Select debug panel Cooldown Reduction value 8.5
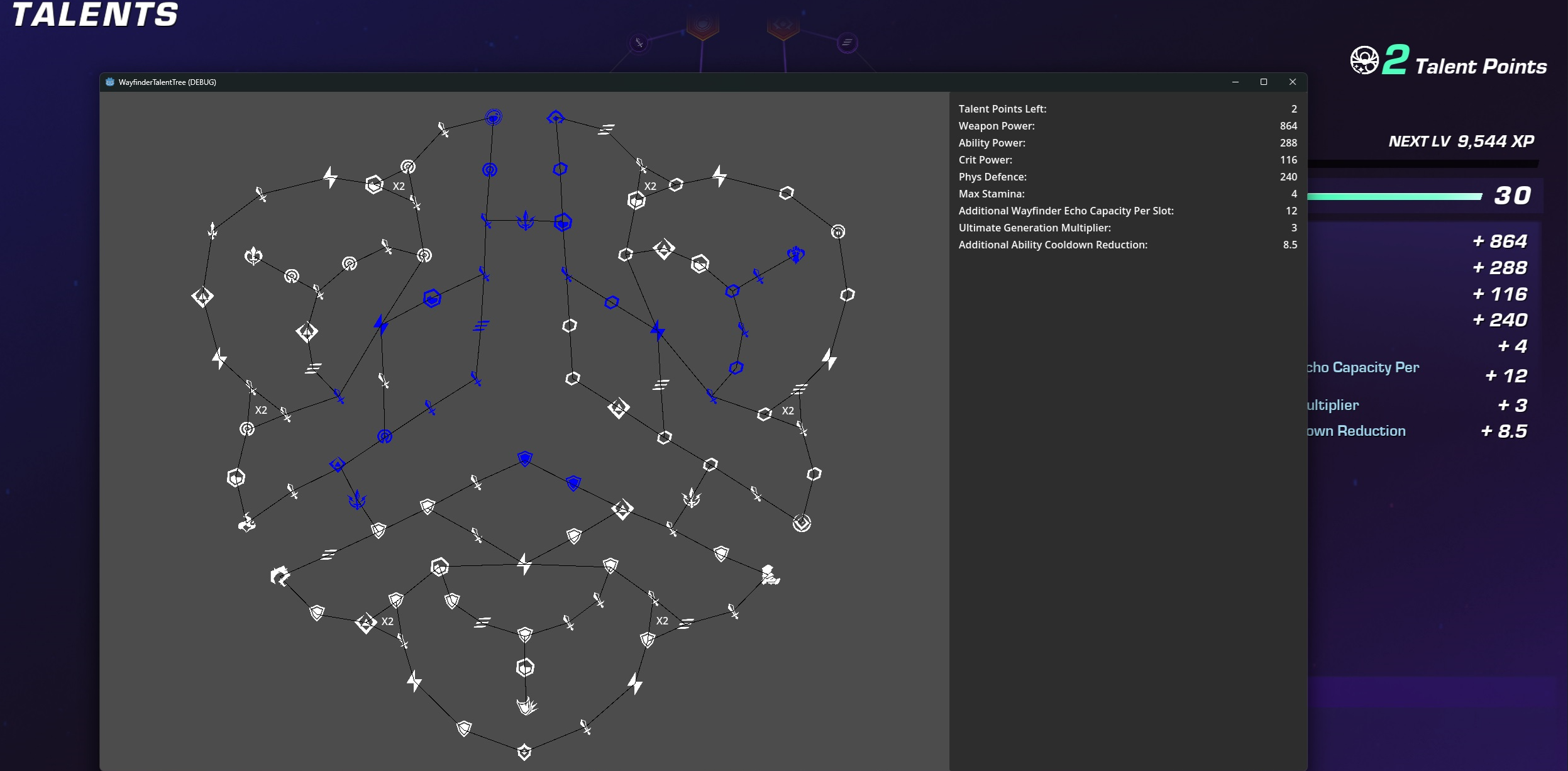Viewport: 1568px width, 771px height. tap(1290, 245)
